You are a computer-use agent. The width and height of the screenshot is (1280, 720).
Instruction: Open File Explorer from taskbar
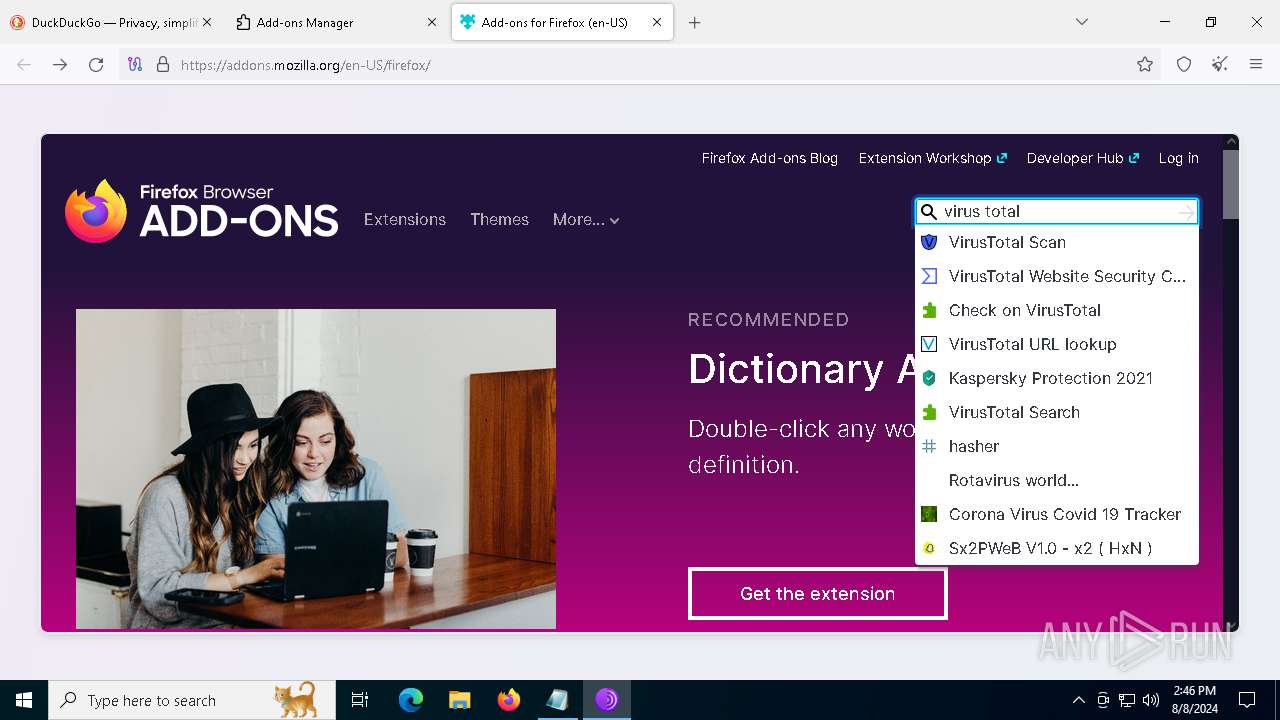[x=460, y=700]
